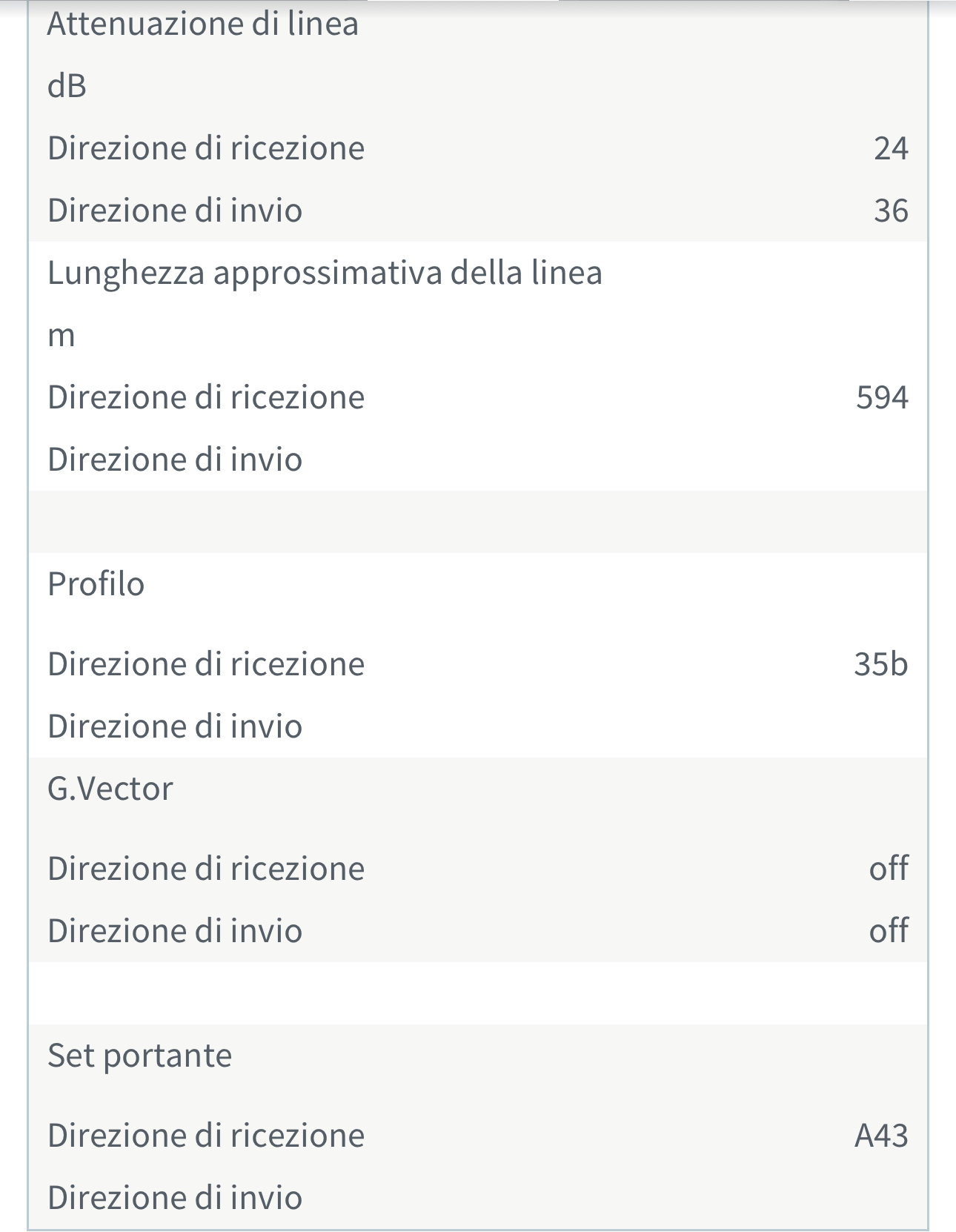This screenshot has width=956, height=1232.
Task: Click "Direzione di invio" under Set portante
Action: (175, 1198)
